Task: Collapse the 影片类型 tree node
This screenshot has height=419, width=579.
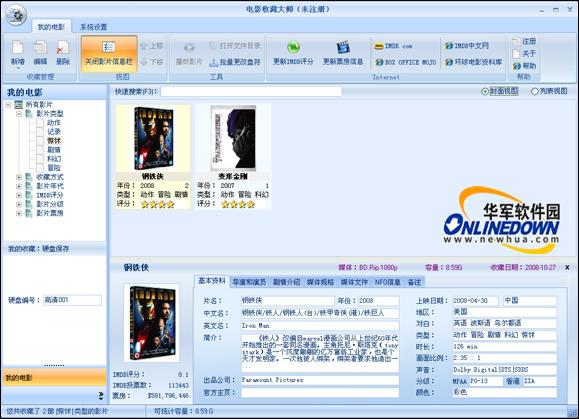Action: (x=19, y=114)
